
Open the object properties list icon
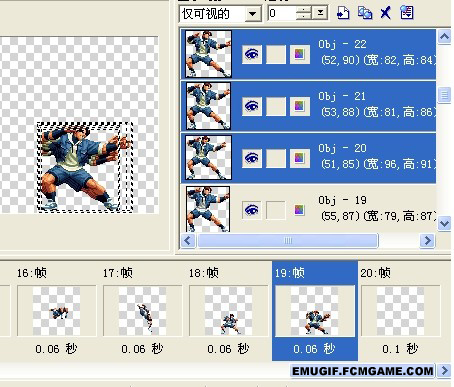click(x=407, y=13)
